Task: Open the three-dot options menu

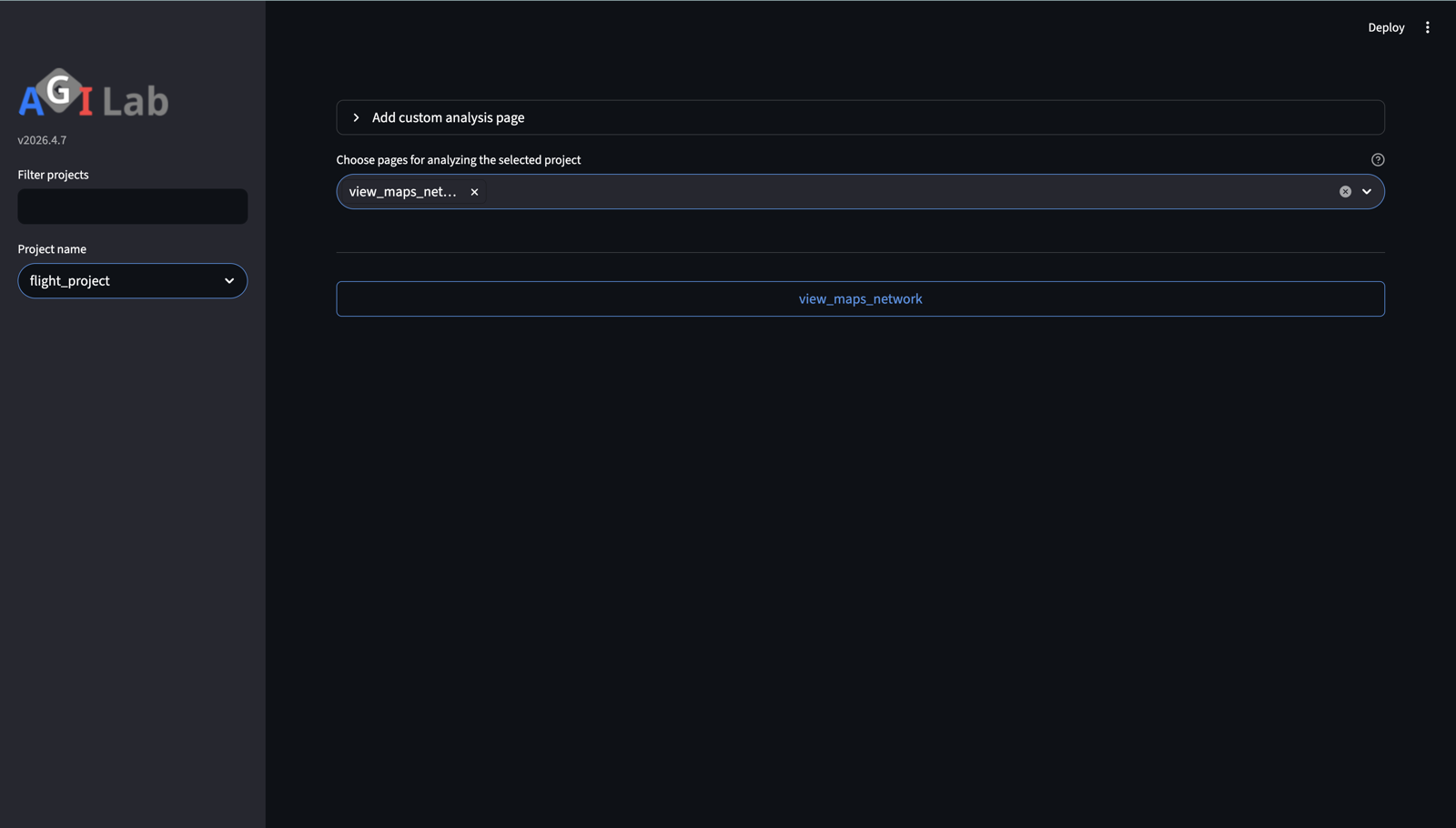Action: 1428,27
